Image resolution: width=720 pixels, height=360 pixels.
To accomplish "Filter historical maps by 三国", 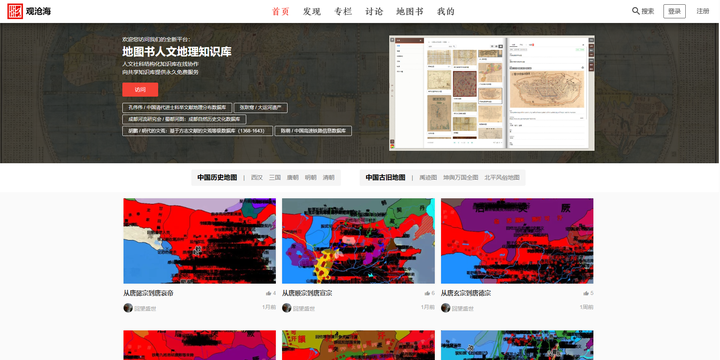I will coord(275,178).
